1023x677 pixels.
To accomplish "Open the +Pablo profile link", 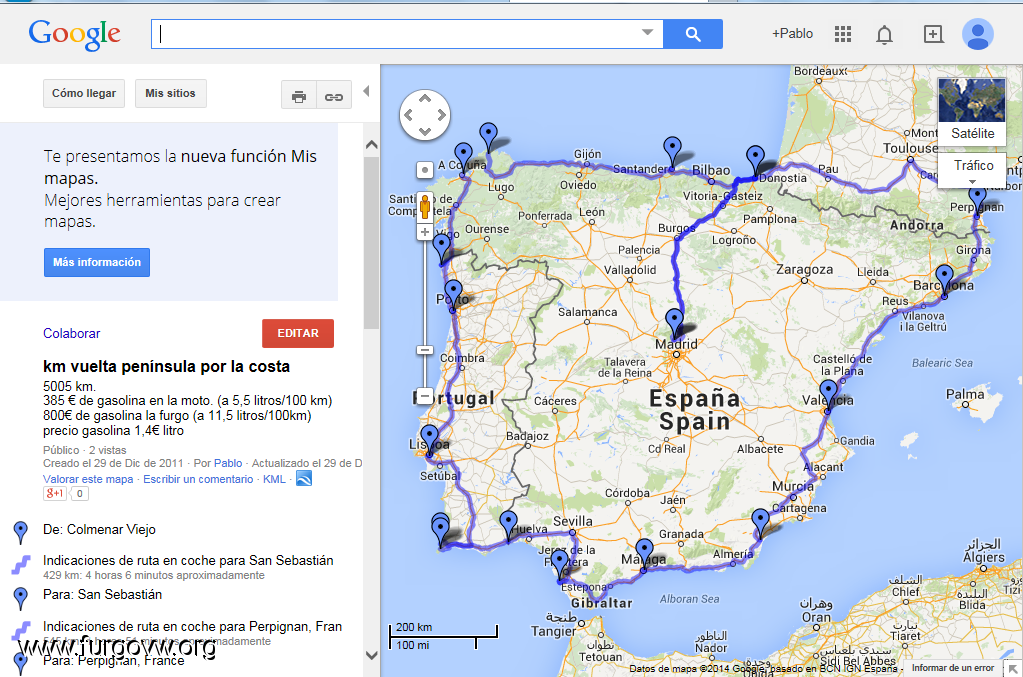I will click(x=793, y=34).
